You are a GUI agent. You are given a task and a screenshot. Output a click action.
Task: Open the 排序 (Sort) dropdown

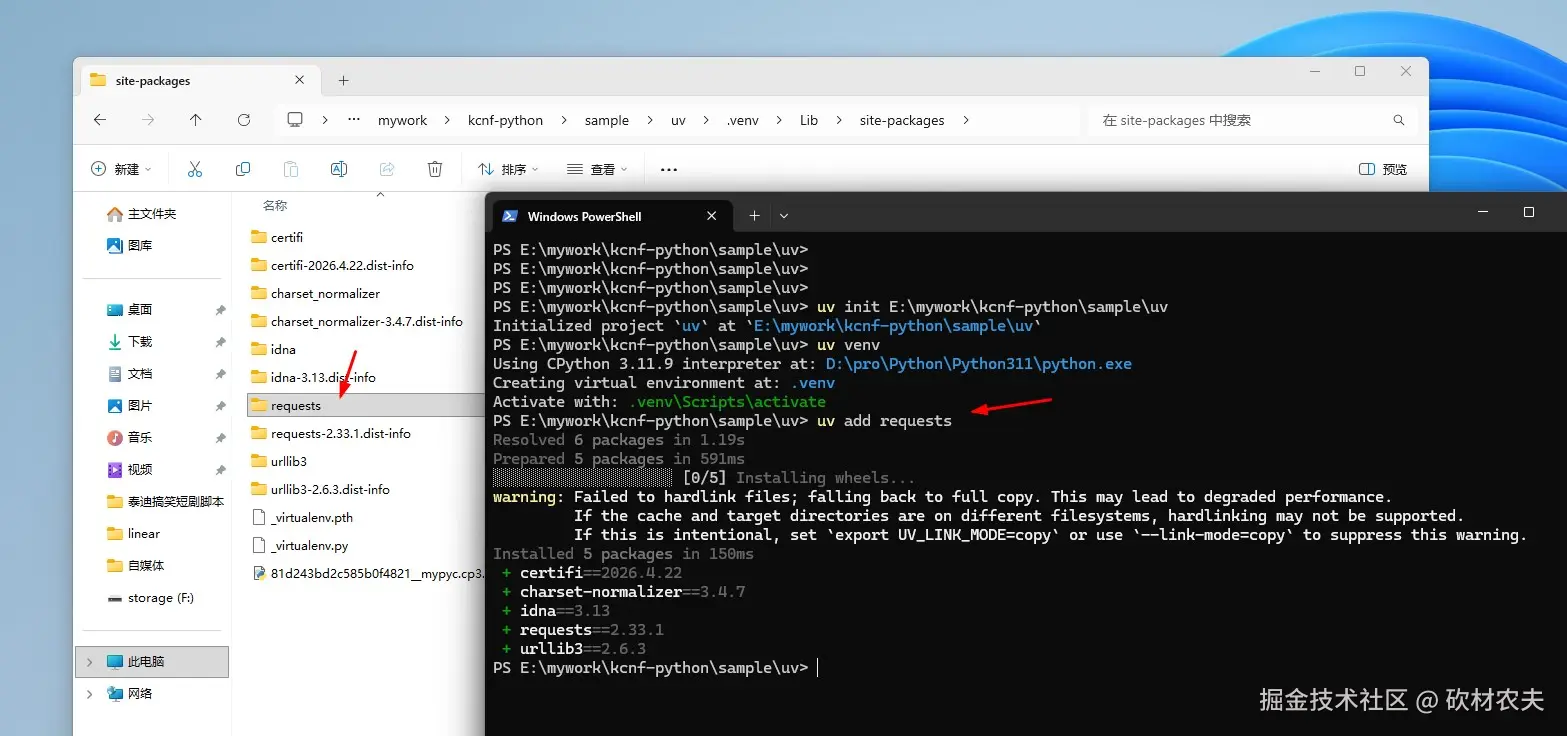pyautogui.click(x=508, y=169)
